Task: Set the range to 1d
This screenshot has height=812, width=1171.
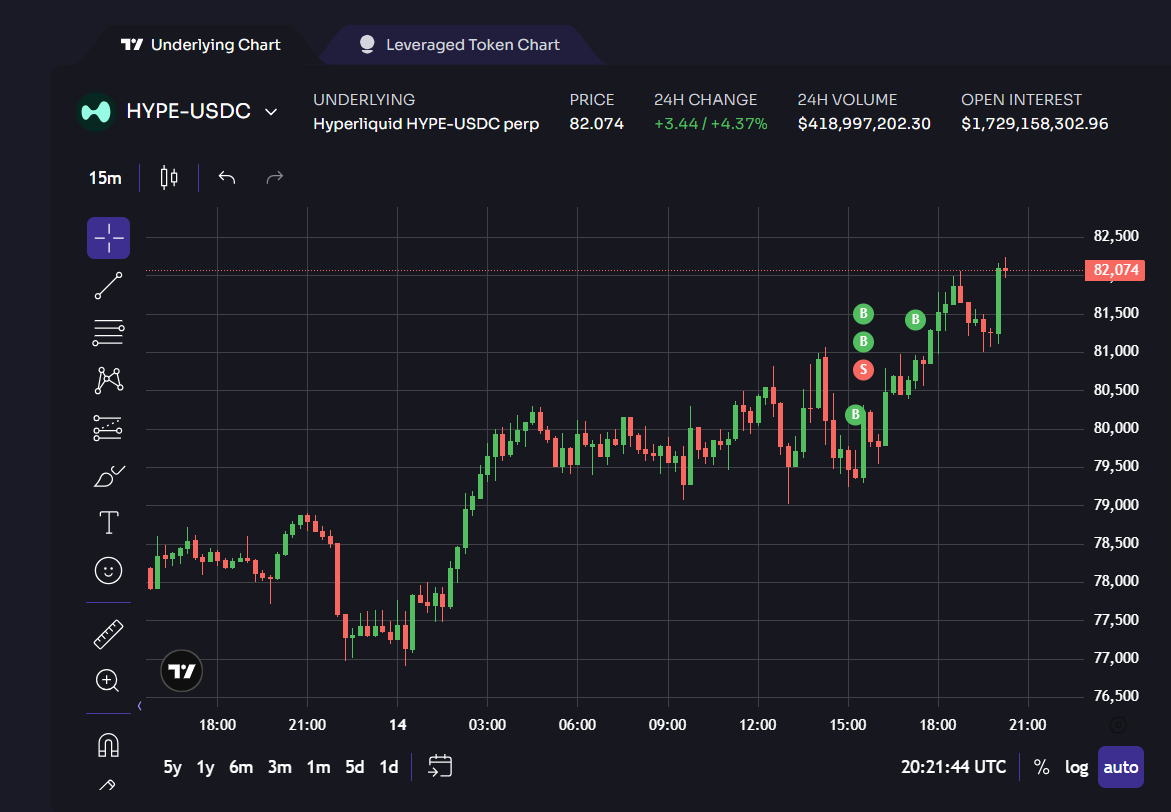Action: pyautogui.click(x=388, y=767)
